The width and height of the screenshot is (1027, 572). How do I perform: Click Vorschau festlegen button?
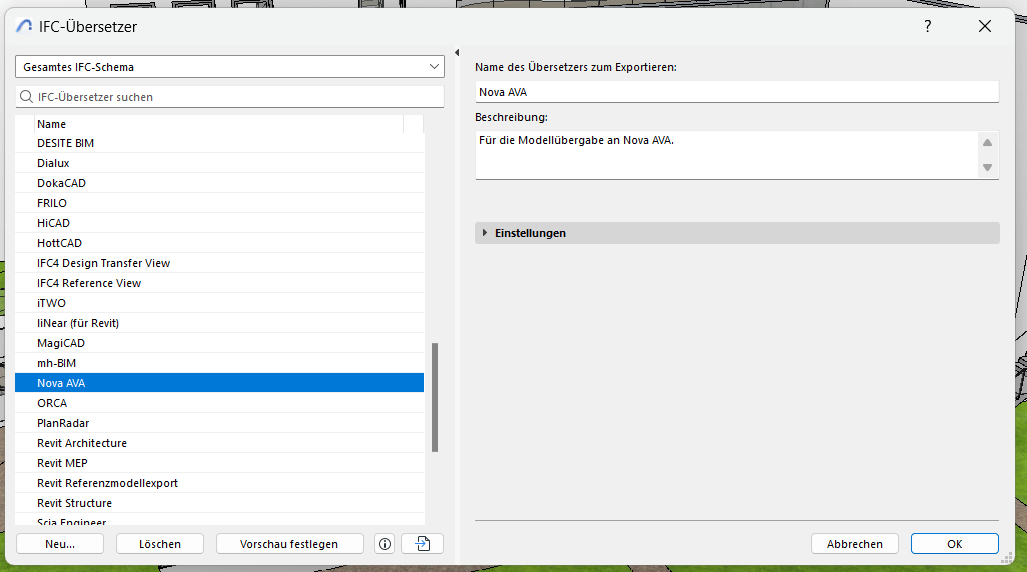click(288, 544)
